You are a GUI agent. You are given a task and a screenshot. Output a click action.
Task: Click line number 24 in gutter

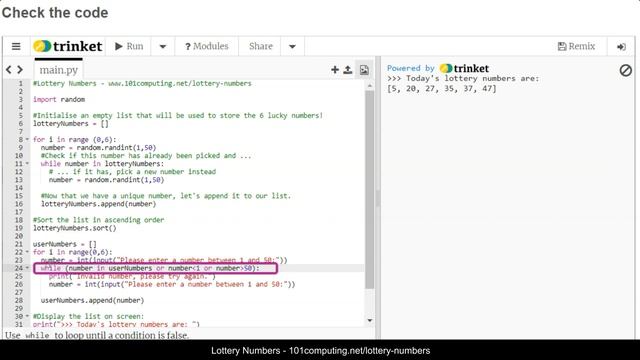tap(19, 268)
